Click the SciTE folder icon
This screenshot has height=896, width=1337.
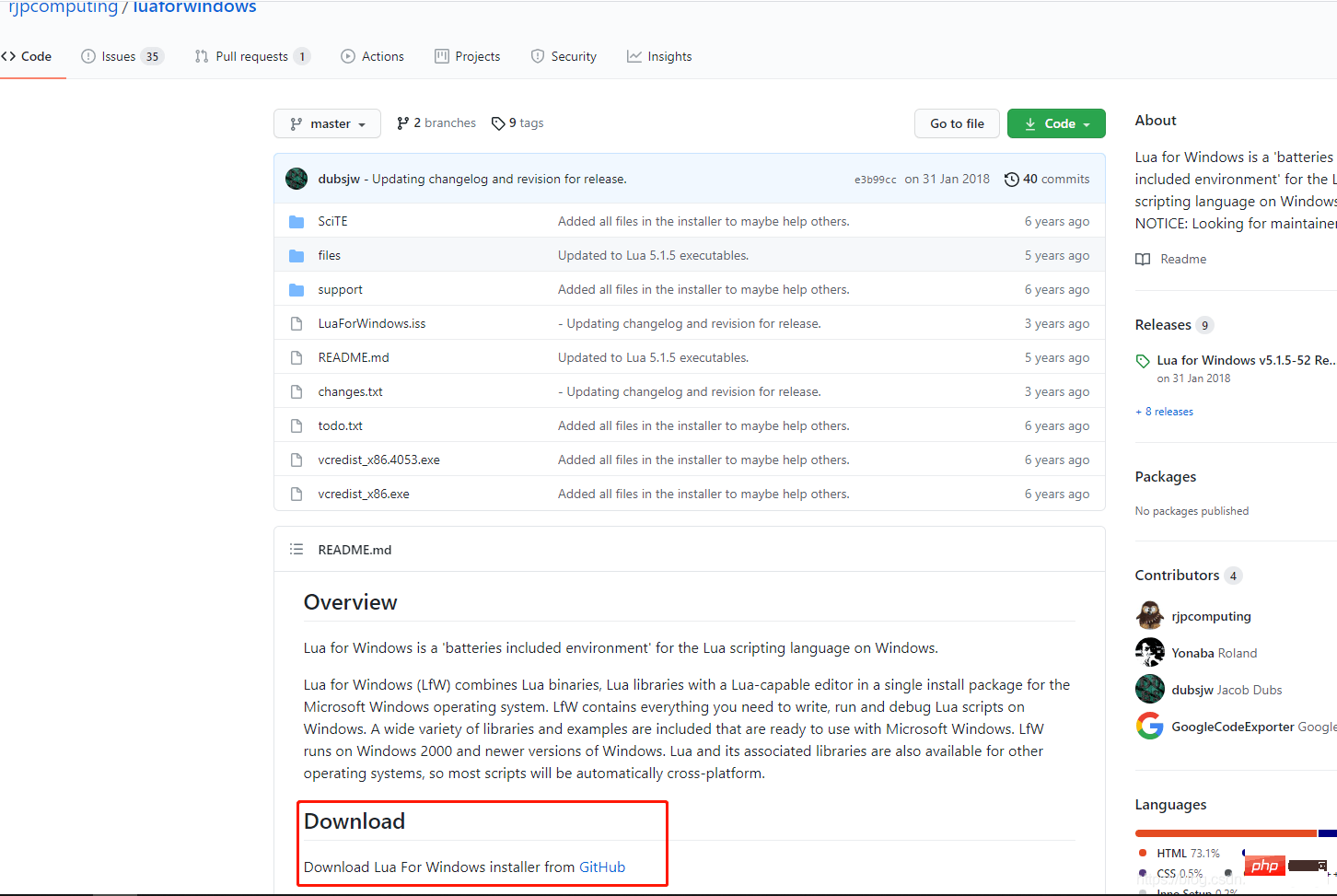tap(296, 222)
